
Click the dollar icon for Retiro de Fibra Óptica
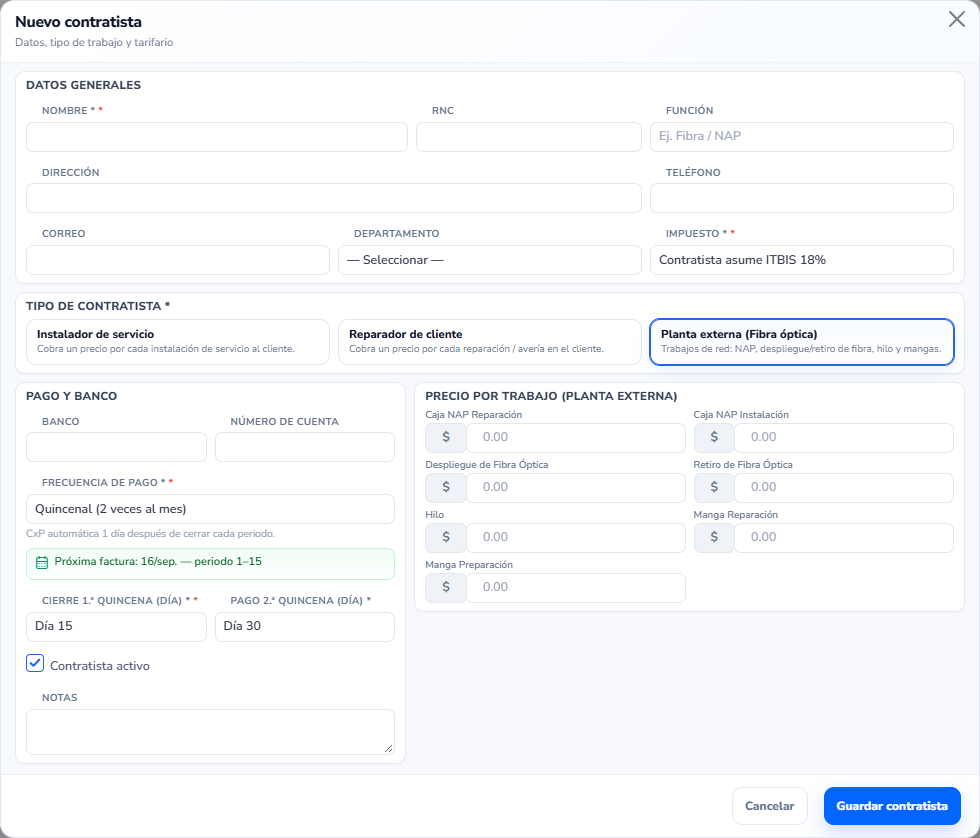[x=714, y=487]
